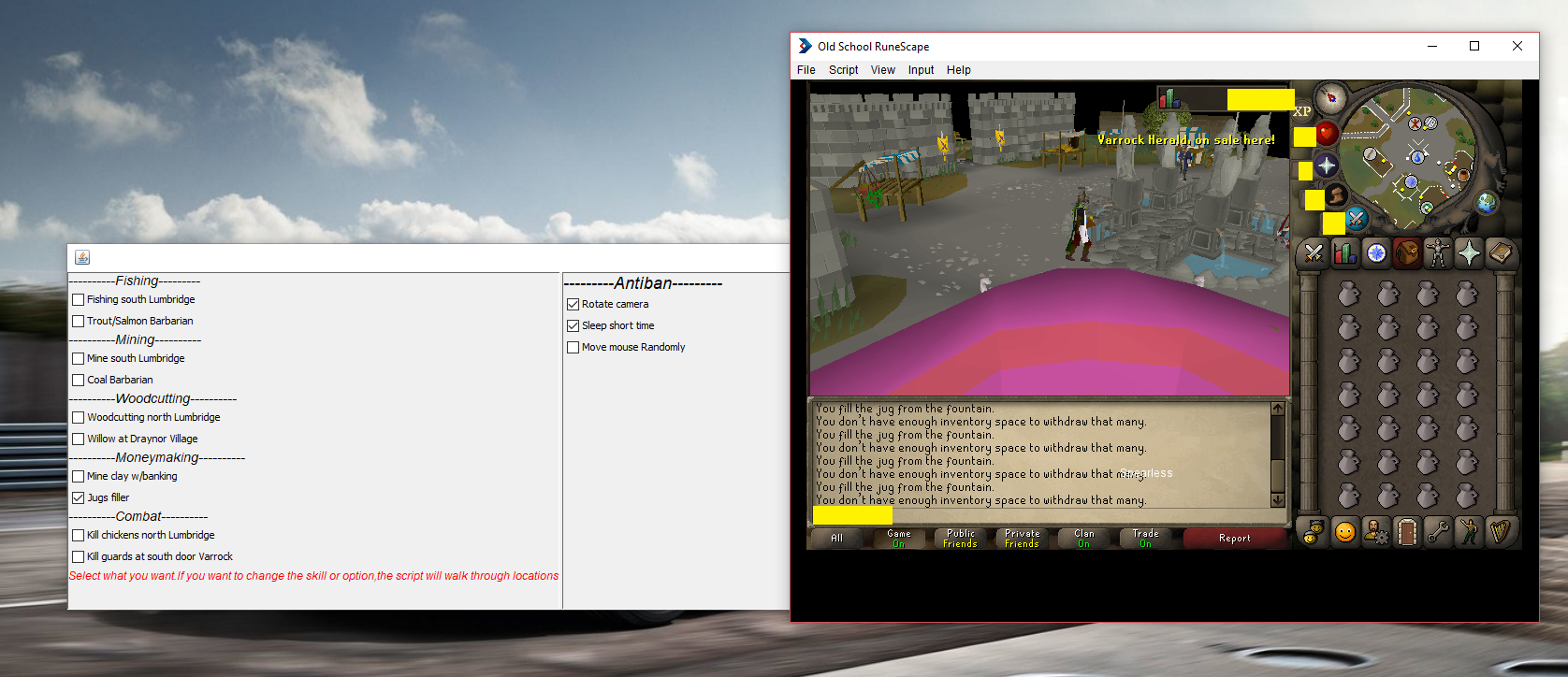Click the chatbox scroll up arrow
The height and width of the screenshot is (677, 1568).
[x=1278, y=409]
